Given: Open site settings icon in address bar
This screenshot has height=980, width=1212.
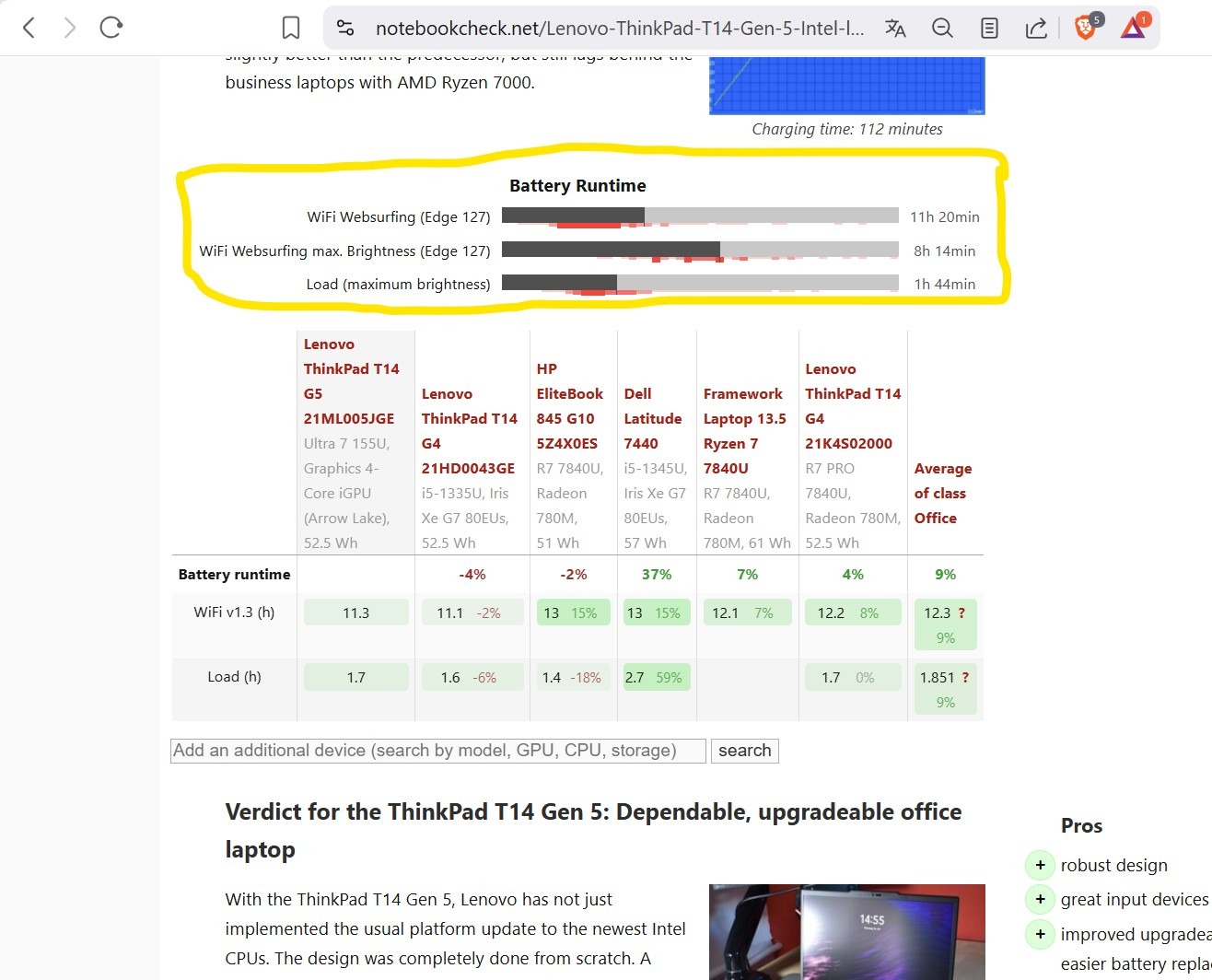Looking at the screenshot, I should tap(345, 28).
